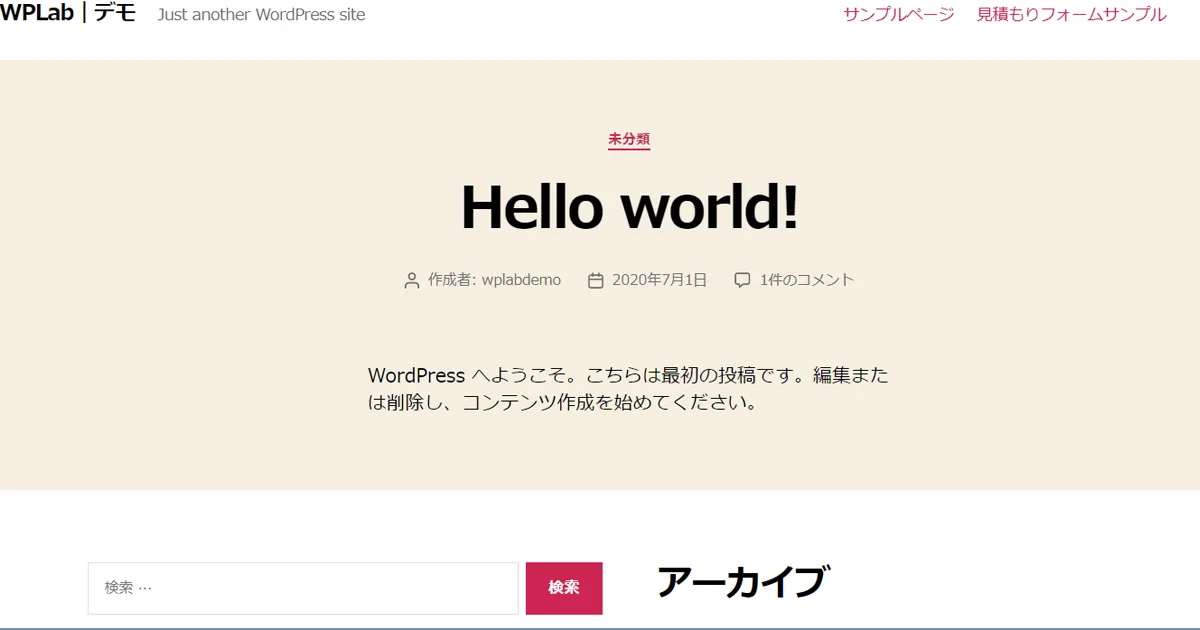View 1件のコメント on the post
This screenshot has height=630, width=1200.
[805, 280]
